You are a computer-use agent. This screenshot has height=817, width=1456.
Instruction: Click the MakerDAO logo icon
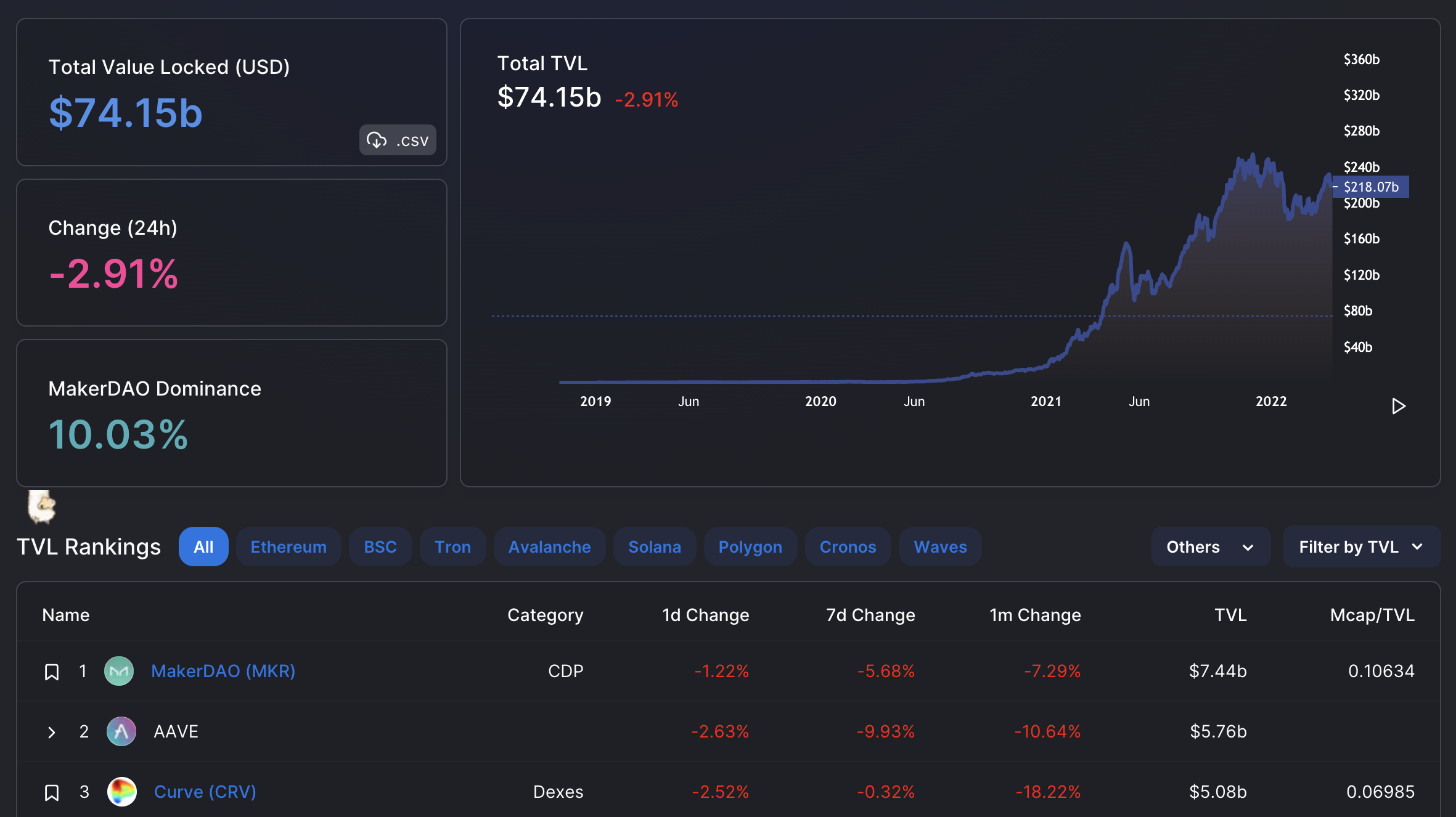(119, 671)
